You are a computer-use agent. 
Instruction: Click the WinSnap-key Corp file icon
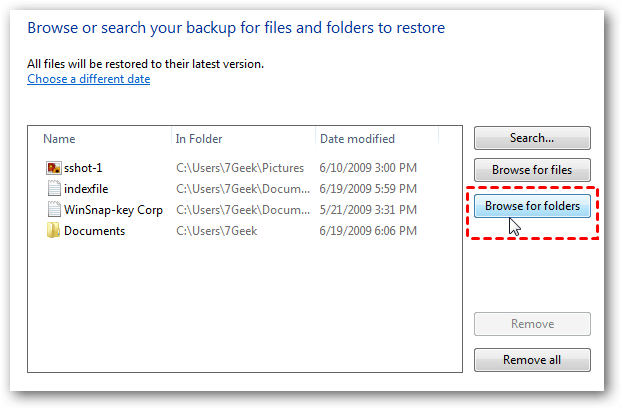coord(53,210)
